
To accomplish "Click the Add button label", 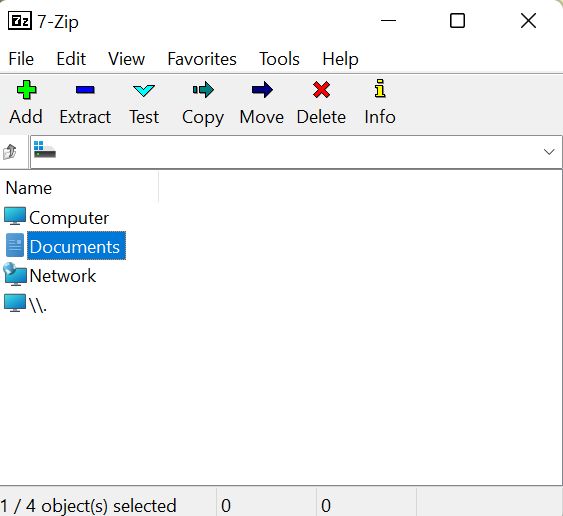I will 26,117.
